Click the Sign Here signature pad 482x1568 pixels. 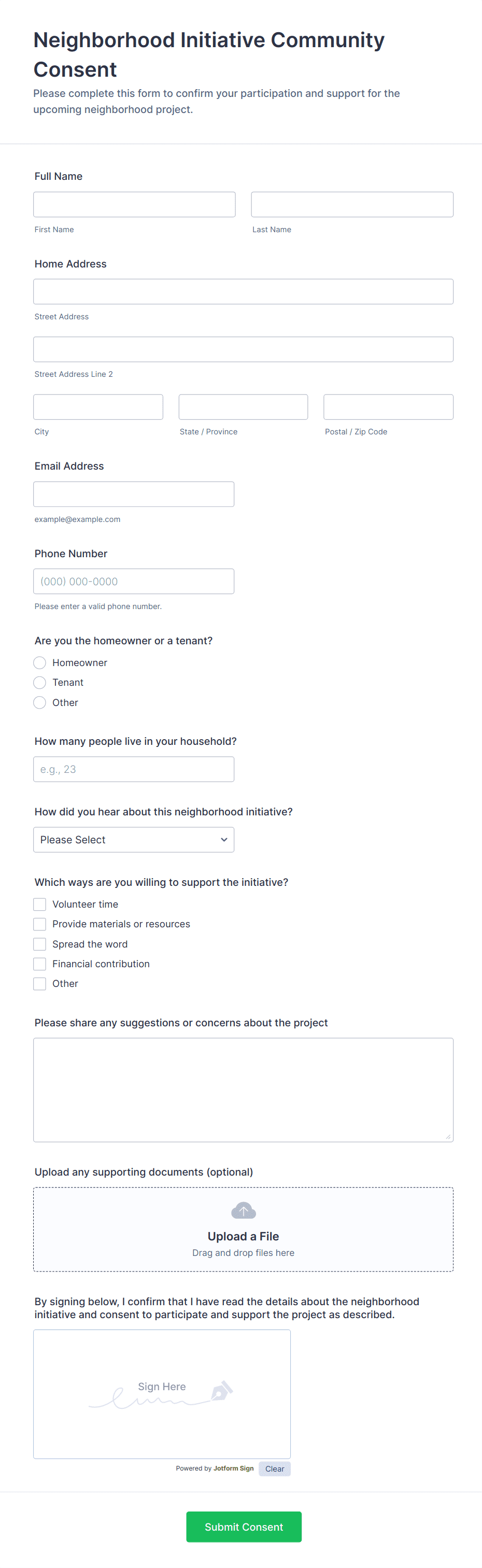pyautogui.click(x=162, y=1394)
